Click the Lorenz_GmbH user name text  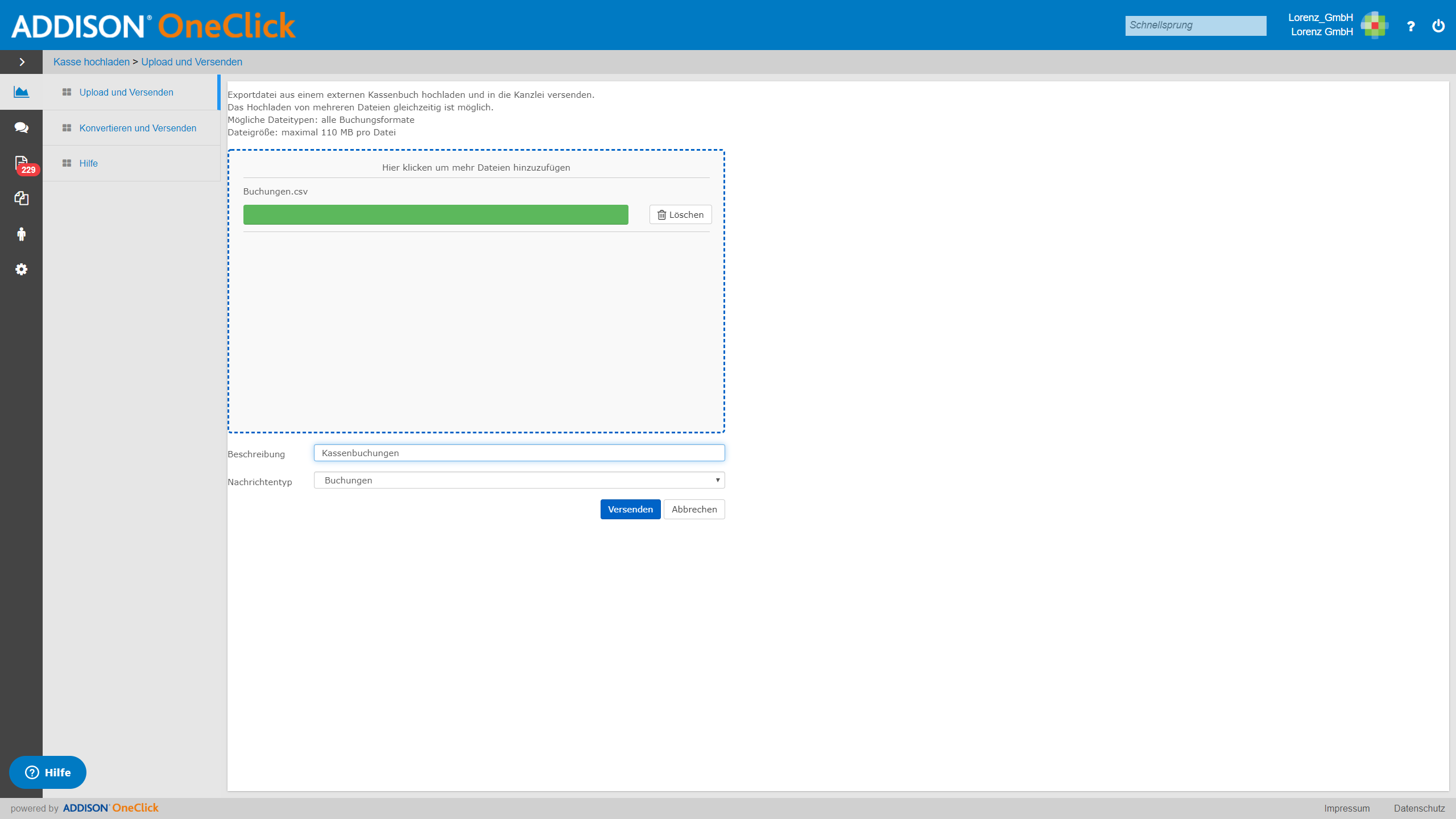[x=1320, y=18]
